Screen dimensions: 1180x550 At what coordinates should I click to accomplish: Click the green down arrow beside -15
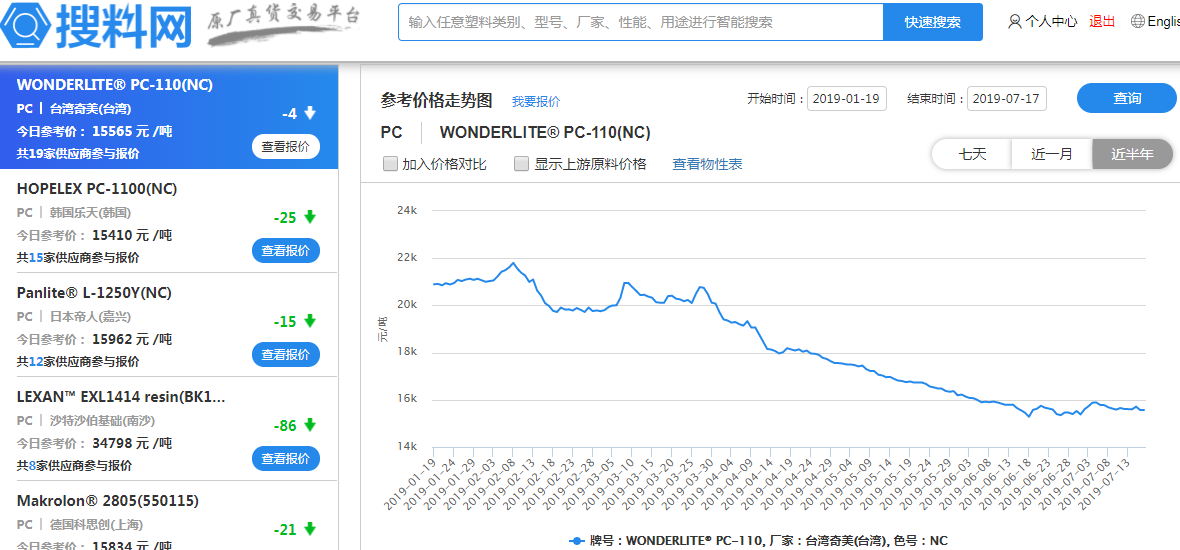tap(310, 321)
